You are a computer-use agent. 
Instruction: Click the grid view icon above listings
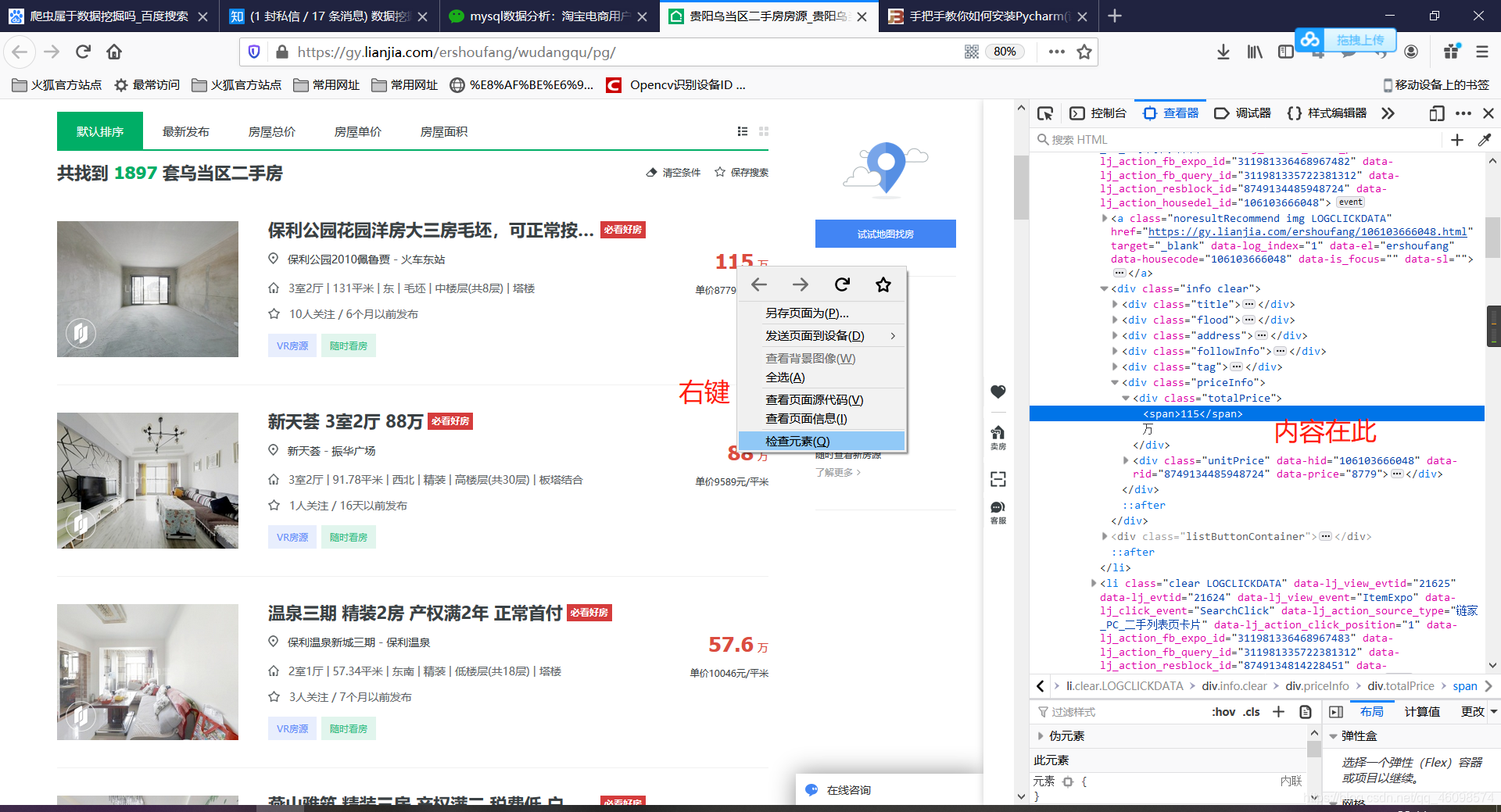click(x=764, y=131)
